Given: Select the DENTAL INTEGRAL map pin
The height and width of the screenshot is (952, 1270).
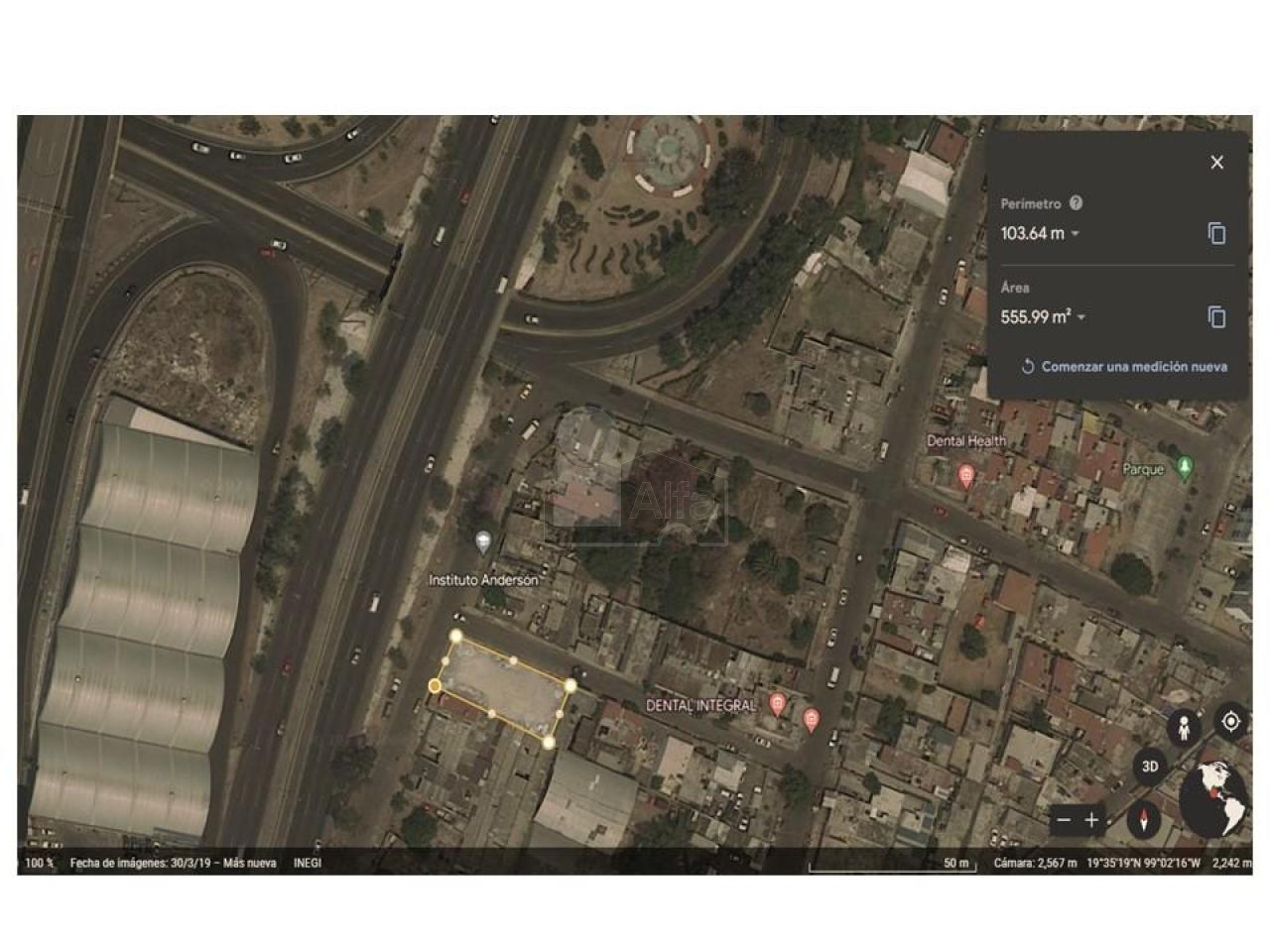Looking at the screenshot, I should tap(778, 705).
